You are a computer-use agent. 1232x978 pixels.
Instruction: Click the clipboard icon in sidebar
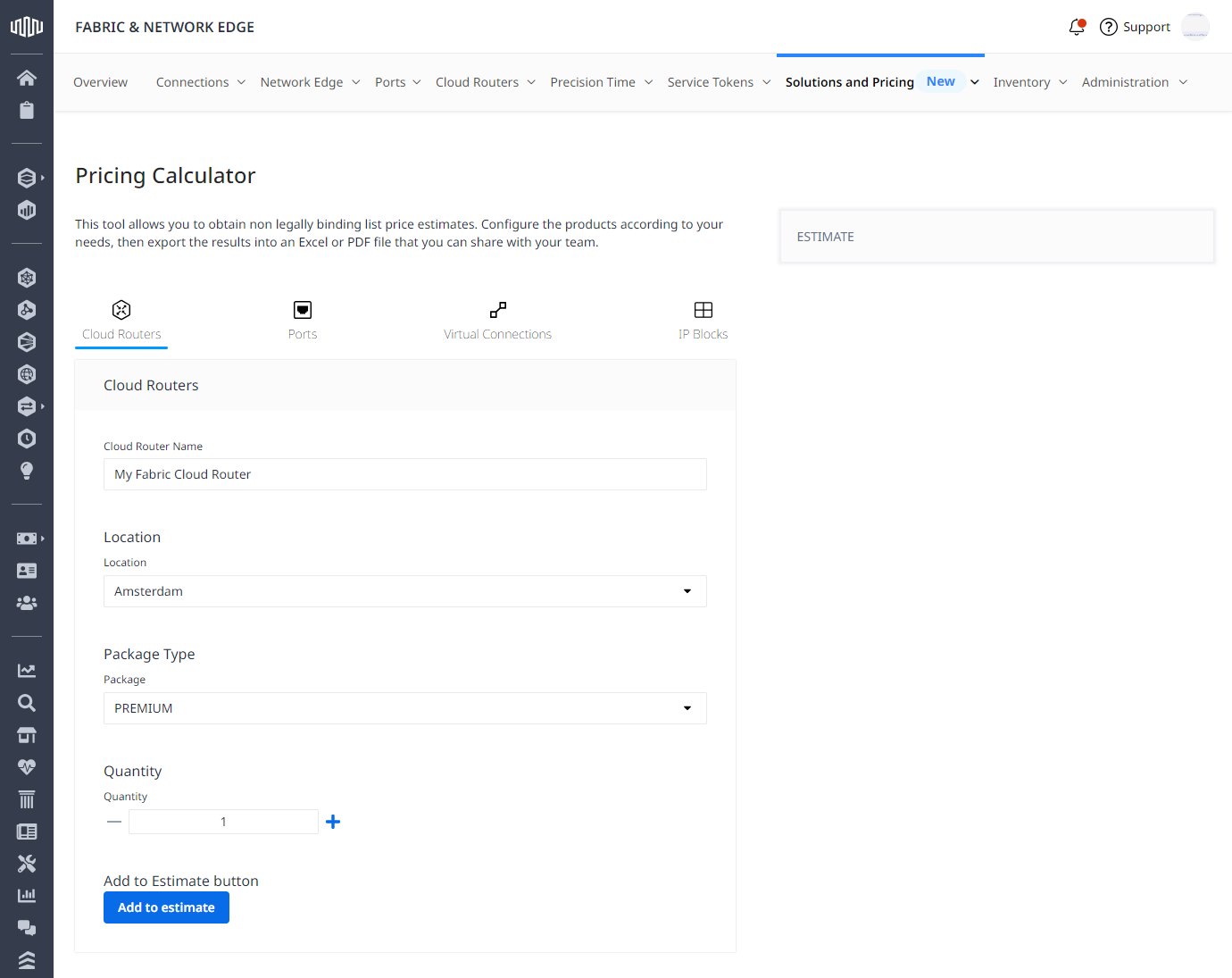point(27,110)
